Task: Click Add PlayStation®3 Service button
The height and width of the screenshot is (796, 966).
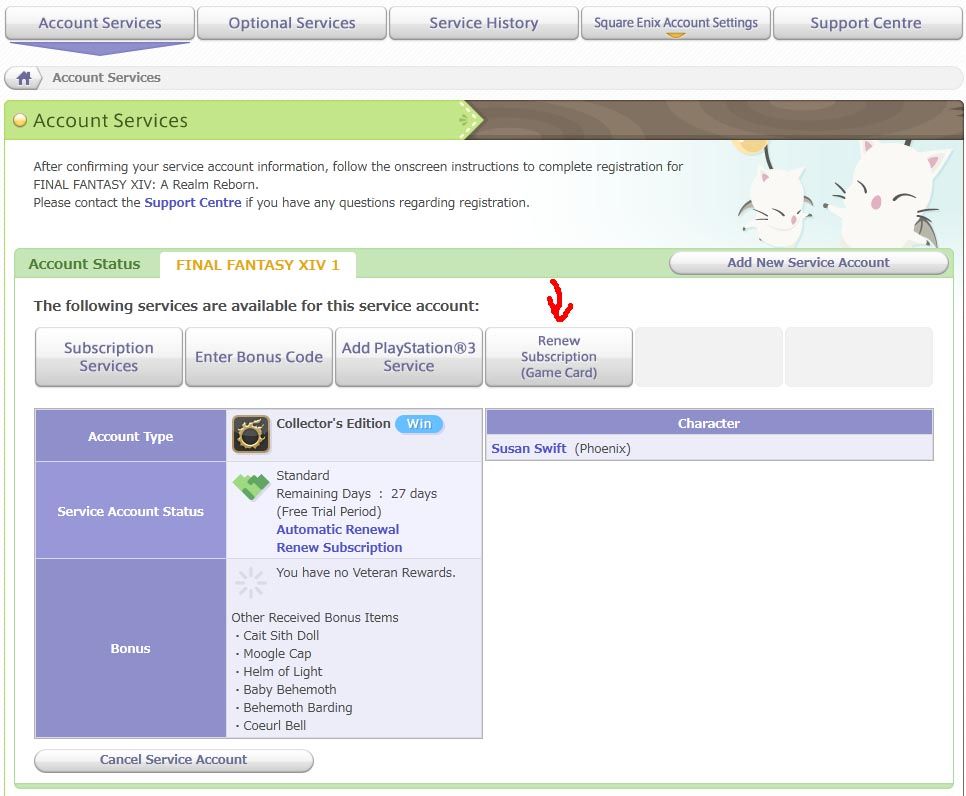Action: pyautogui.click(x=409, y=357)
